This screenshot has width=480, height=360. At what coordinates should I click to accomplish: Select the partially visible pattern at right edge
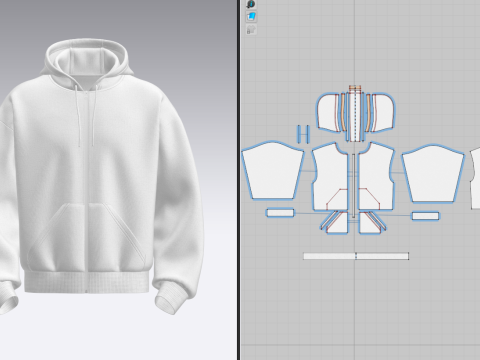475,179
